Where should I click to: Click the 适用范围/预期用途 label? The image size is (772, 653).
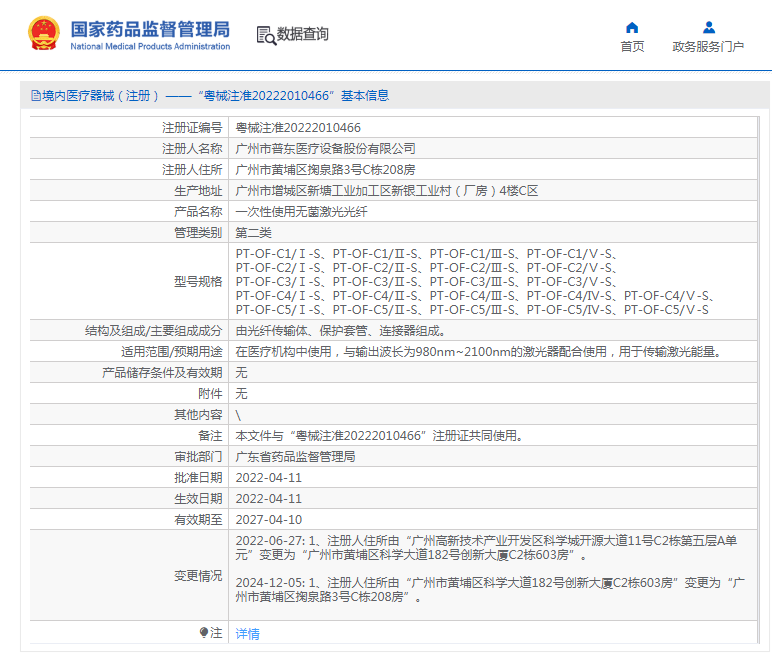(x=171, y=352)
